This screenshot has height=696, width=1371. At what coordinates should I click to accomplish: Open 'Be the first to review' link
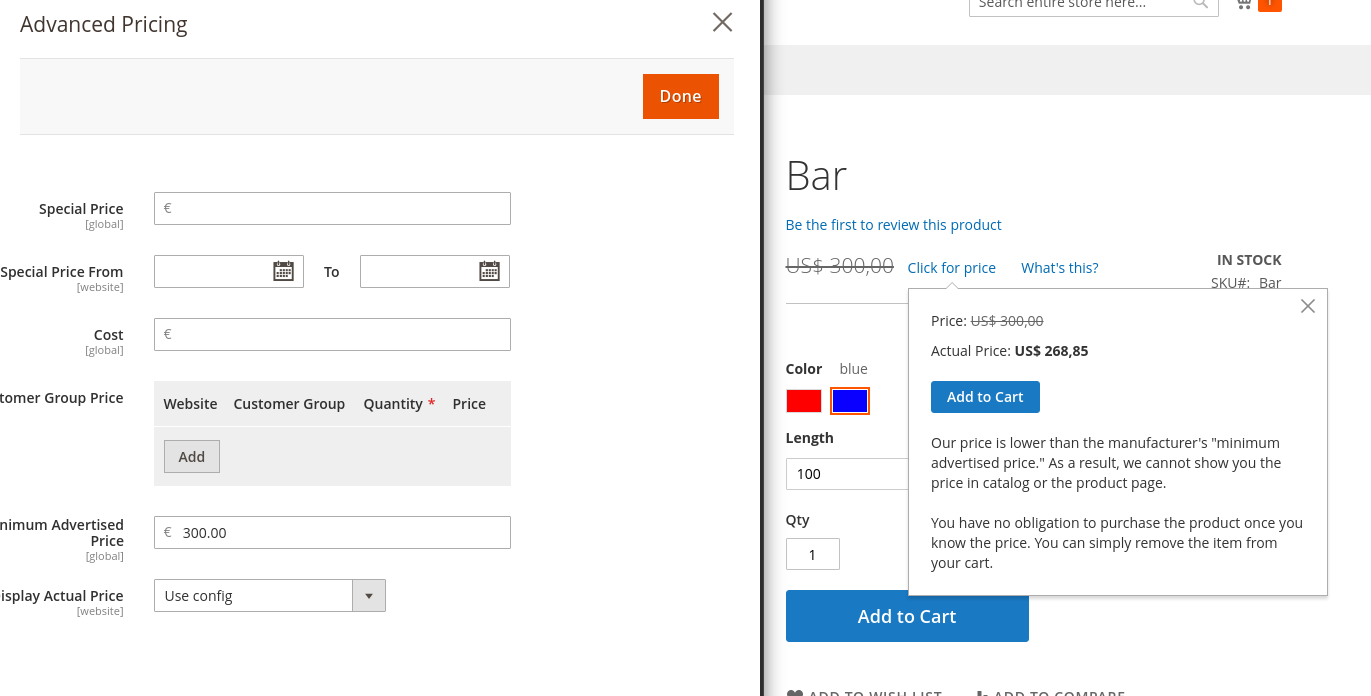[x=893, y=225]
